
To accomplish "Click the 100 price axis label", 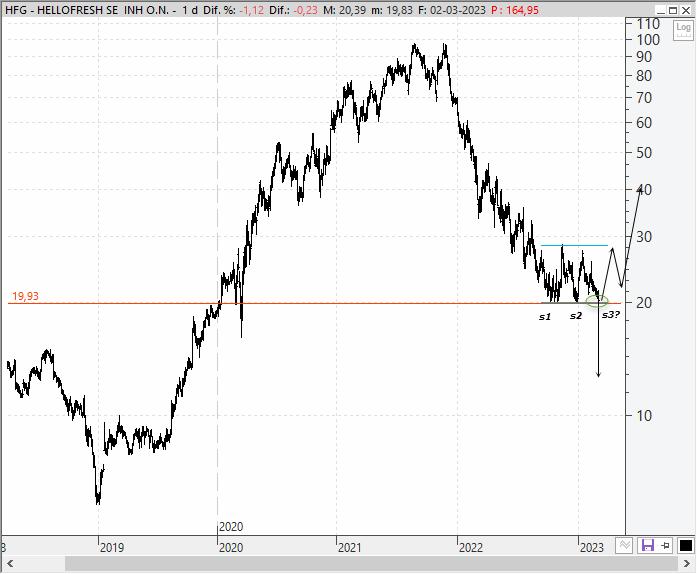I will click(x=648, y=40).
